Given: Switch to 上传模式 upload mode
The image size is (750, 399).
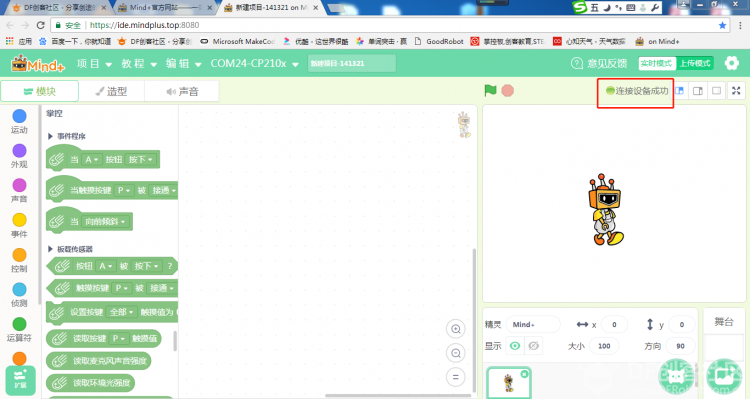Looking at the screenshot, I should tap(695, 63).
